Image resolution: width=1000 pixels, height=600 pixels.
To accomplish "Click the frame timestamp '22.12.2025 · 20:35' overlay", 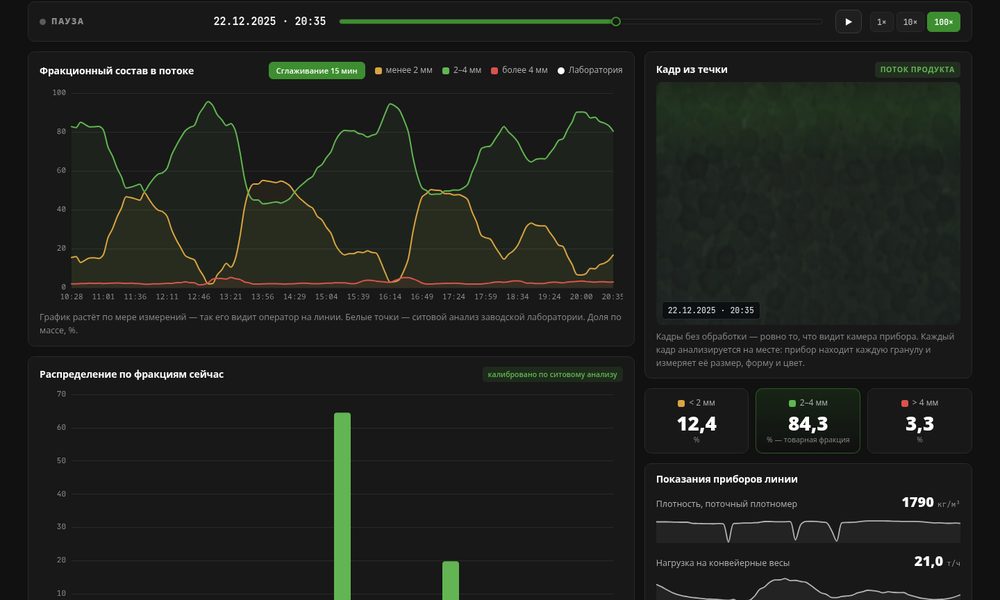I will click(x=710, y=311).
